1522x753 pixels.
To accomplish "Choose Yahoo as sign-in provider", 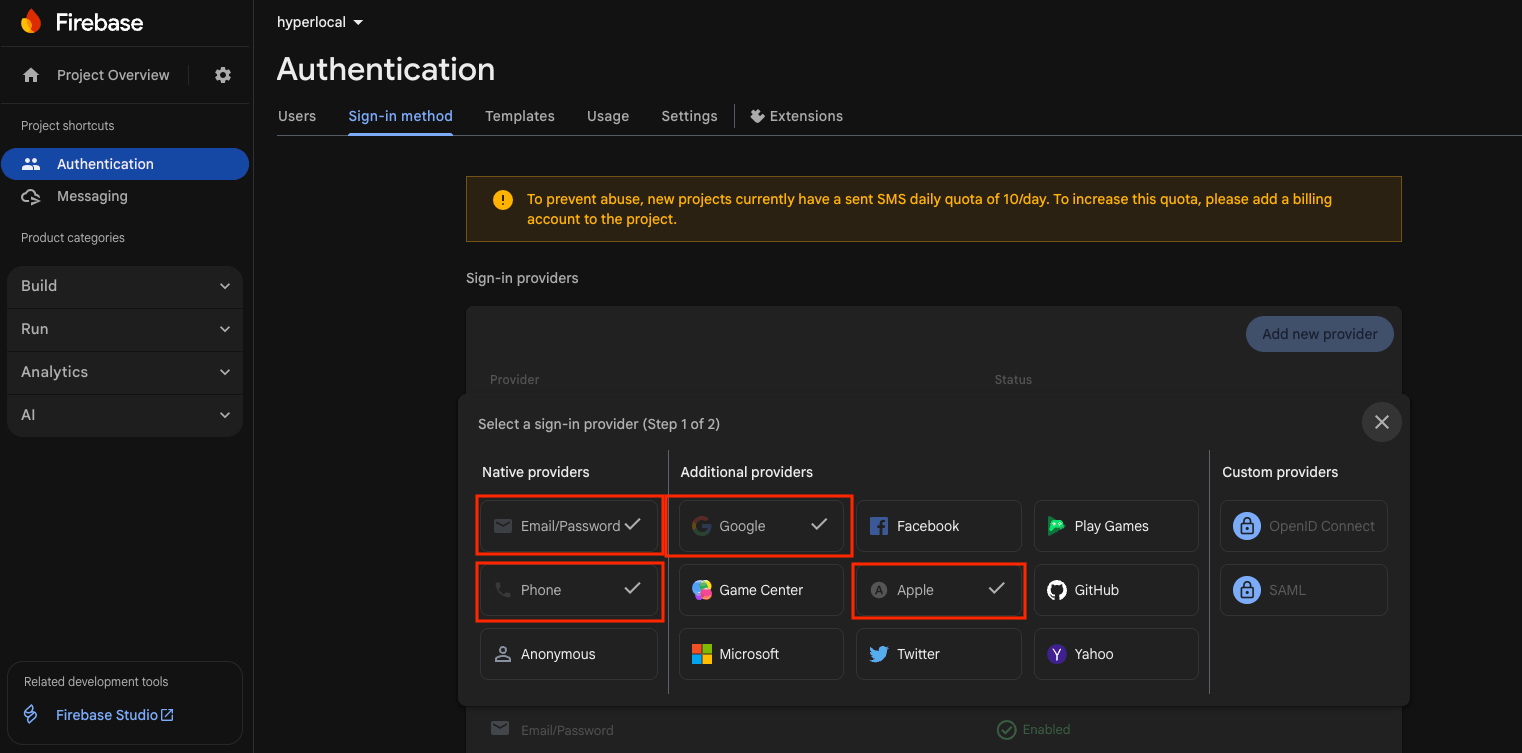I will (1116, 654).
